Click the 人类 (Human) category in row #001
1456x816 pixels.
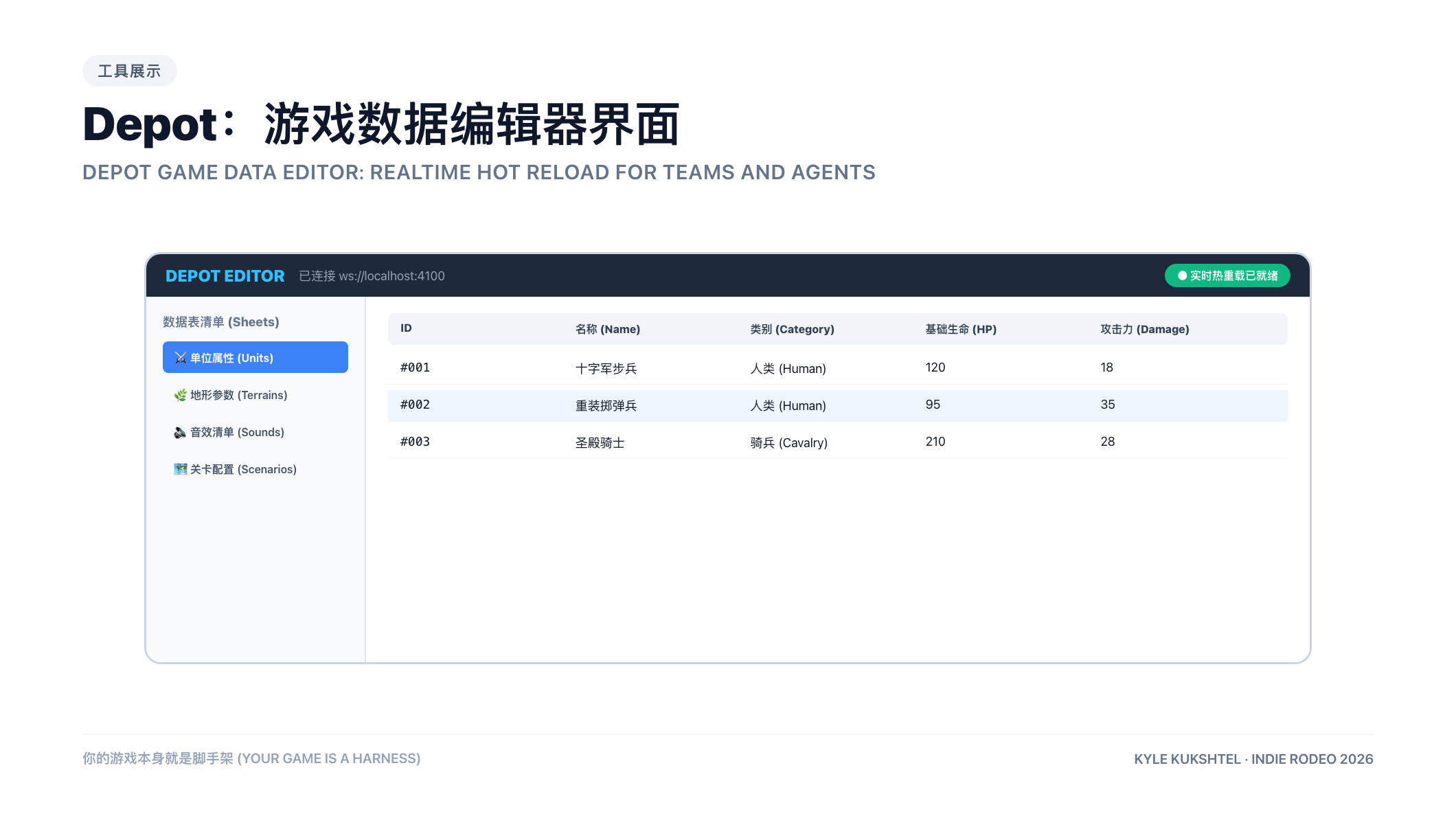788,368
